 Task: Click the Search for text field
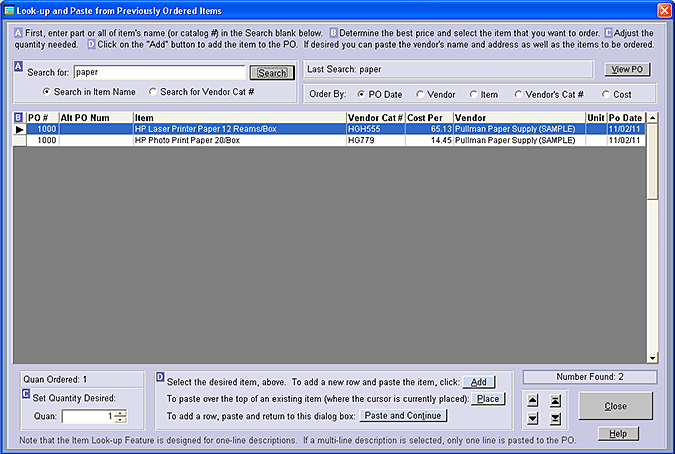point(159,72)
